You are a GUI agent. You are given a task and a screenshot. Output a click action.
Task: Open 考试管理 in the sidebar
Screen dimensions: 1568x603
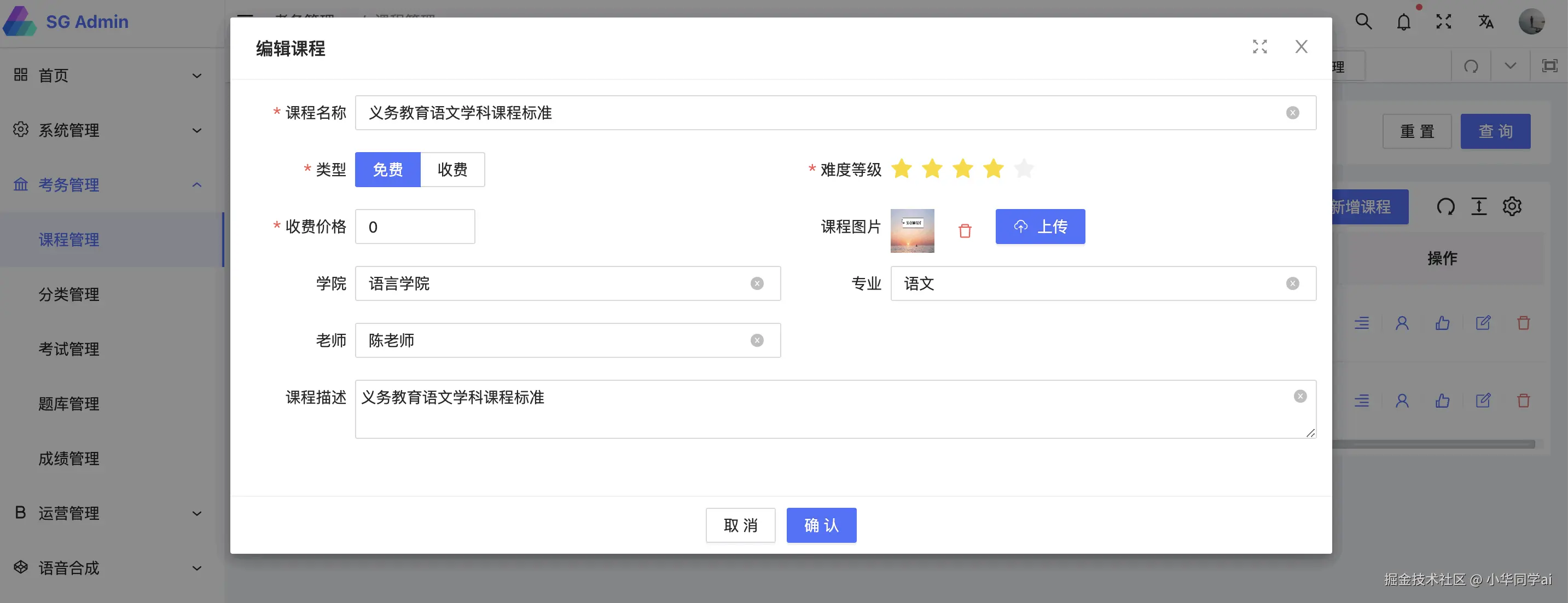pyautogui.click(x=69, y=349)
